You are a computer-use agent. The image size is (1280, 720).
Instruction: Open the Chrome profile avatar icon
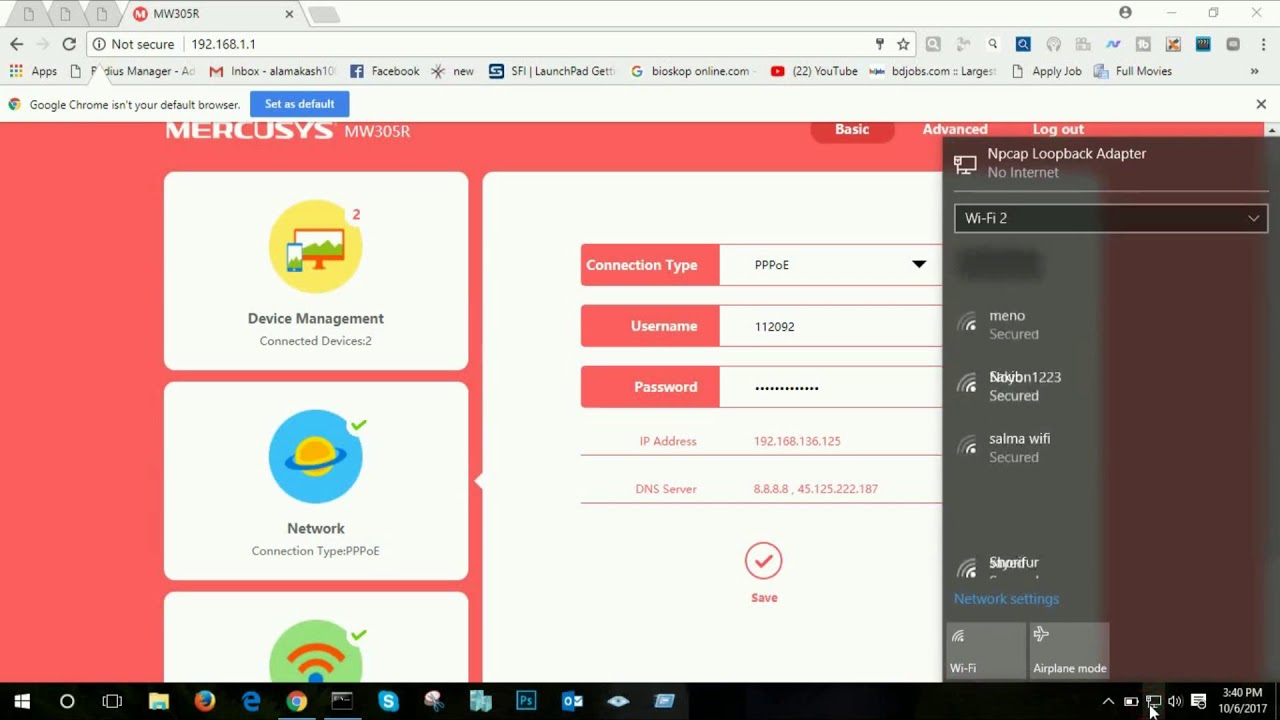[1126, 13]
